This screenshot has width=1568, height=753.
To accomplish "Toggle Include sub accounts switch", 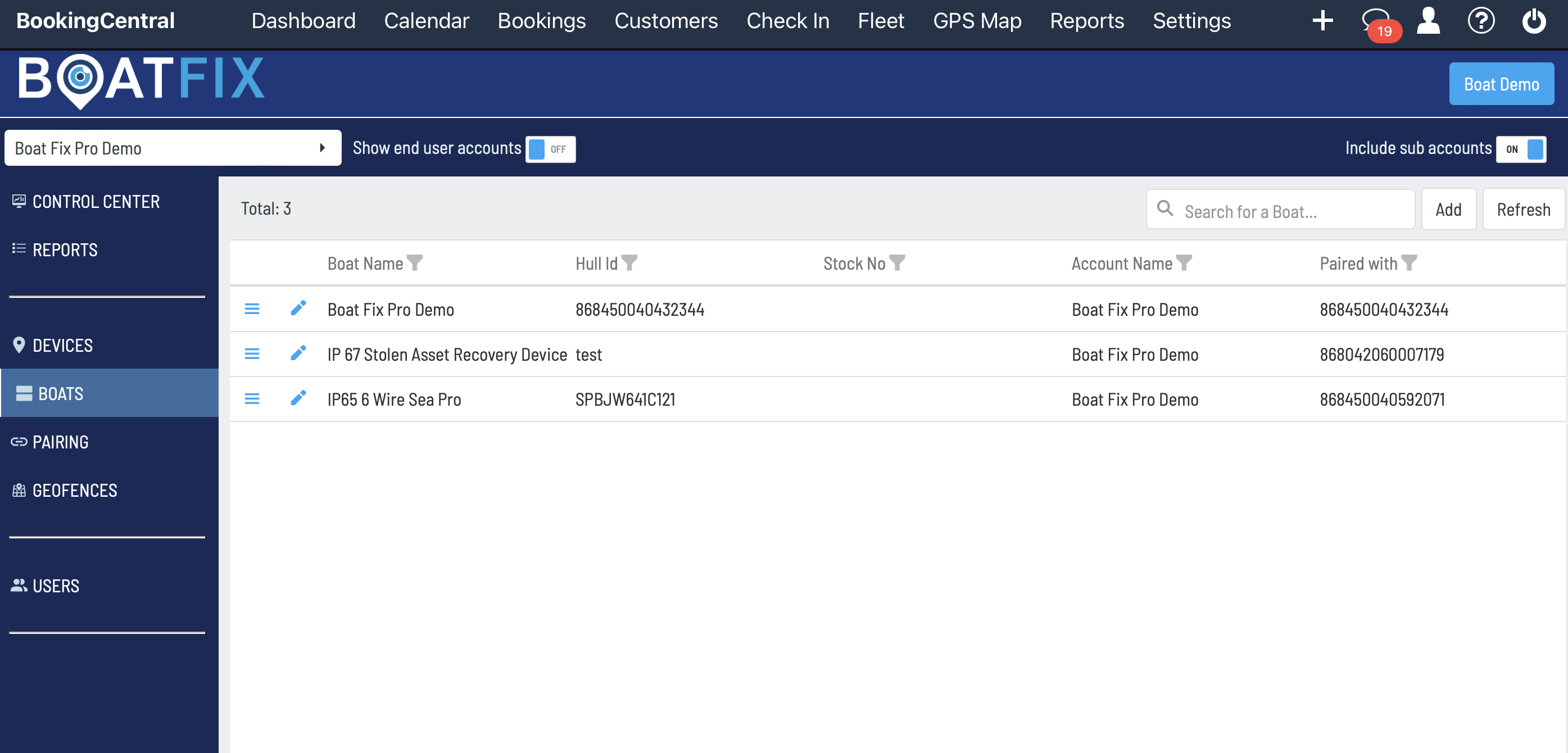I will coord(1521,149).
